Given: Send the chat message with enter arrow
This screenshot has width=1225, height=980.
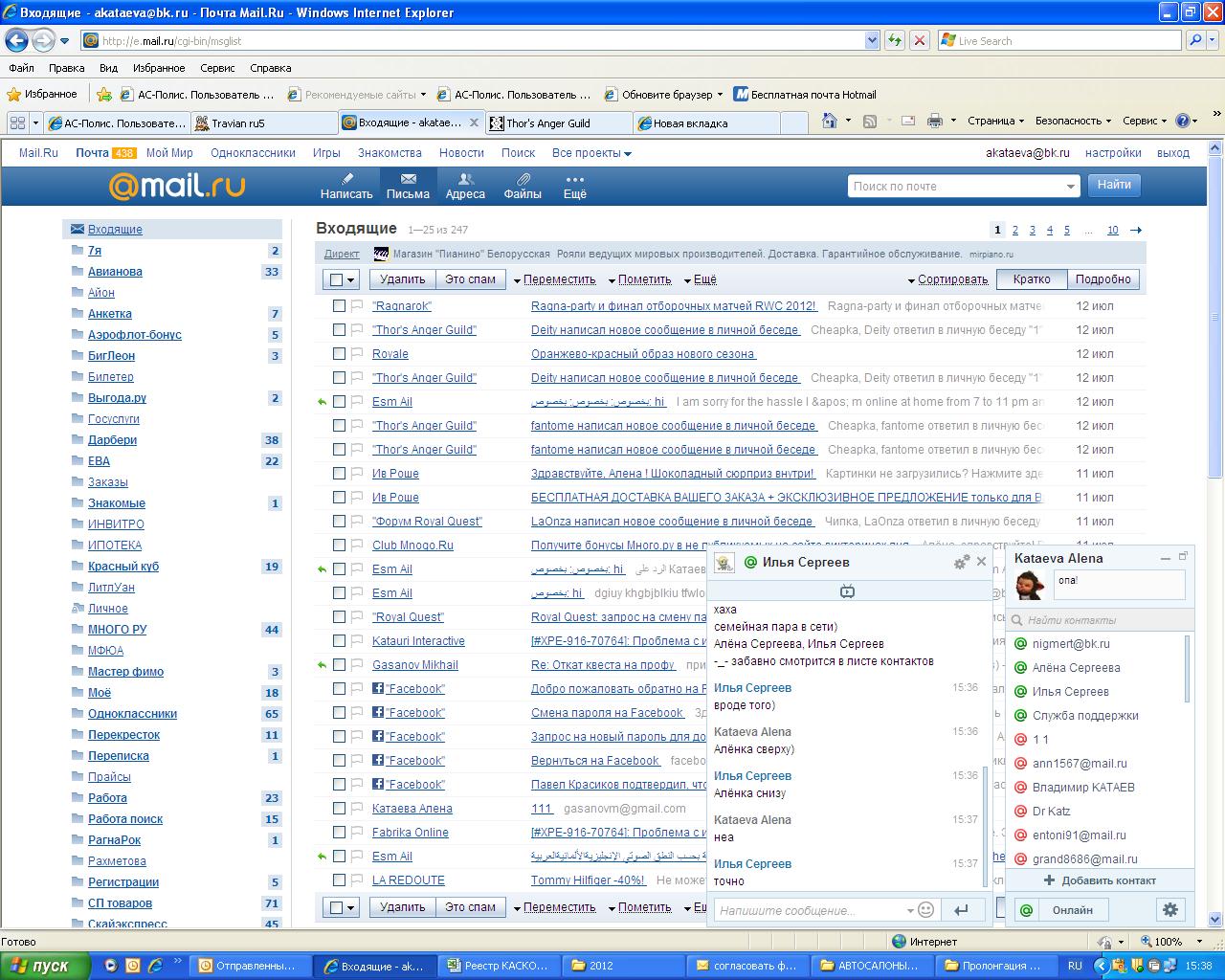Looking at the screenshot, I should click(962, 909).
